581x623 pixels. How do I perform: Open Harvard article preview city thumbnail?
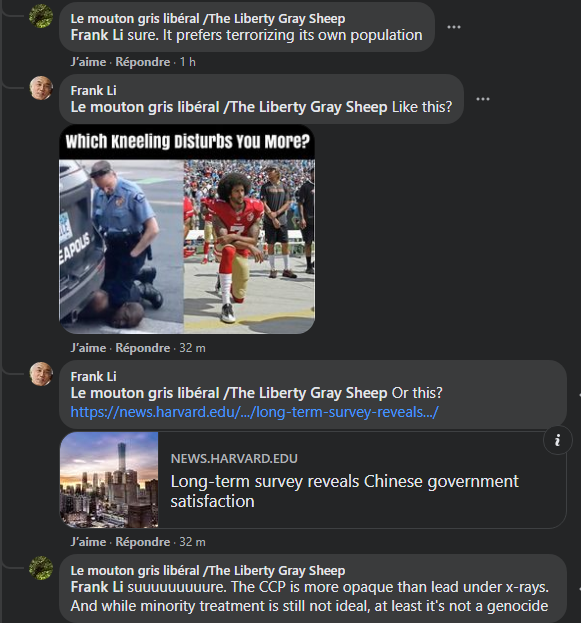(x=109, y=480)
